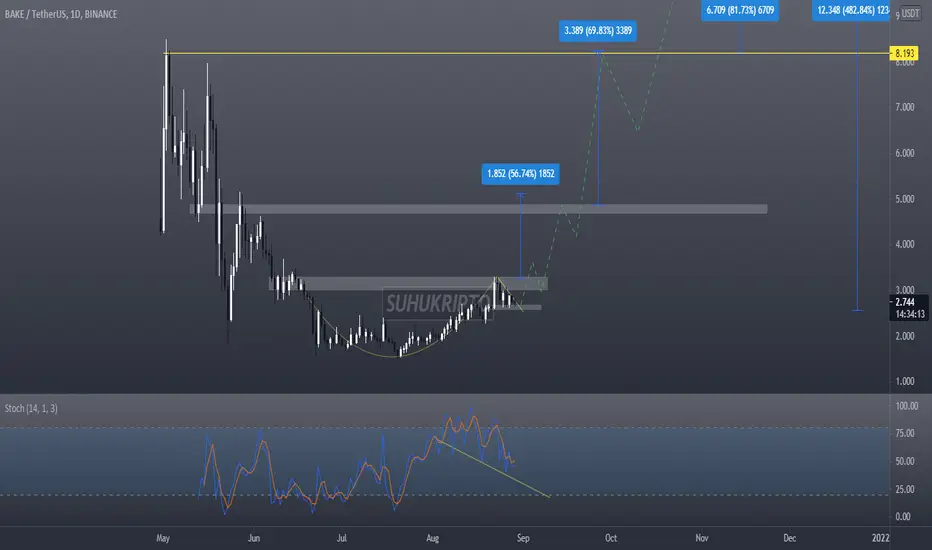Select the grey resistance zone near 3.100
This screenshot has height=550, width=932.
click(x=408, y=284)
